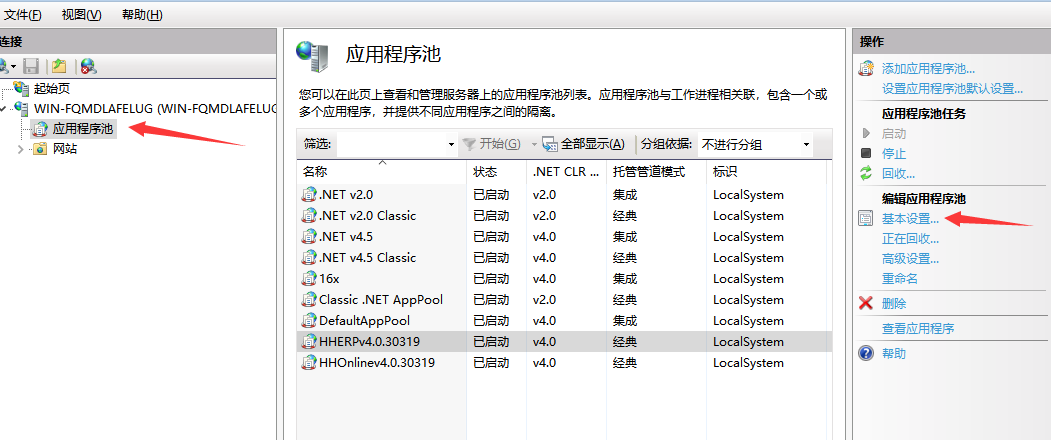Viewport: 1051px width, 440px height.
Task: Click the green recycle (回收) icon
Action: [x=866, y=173]
